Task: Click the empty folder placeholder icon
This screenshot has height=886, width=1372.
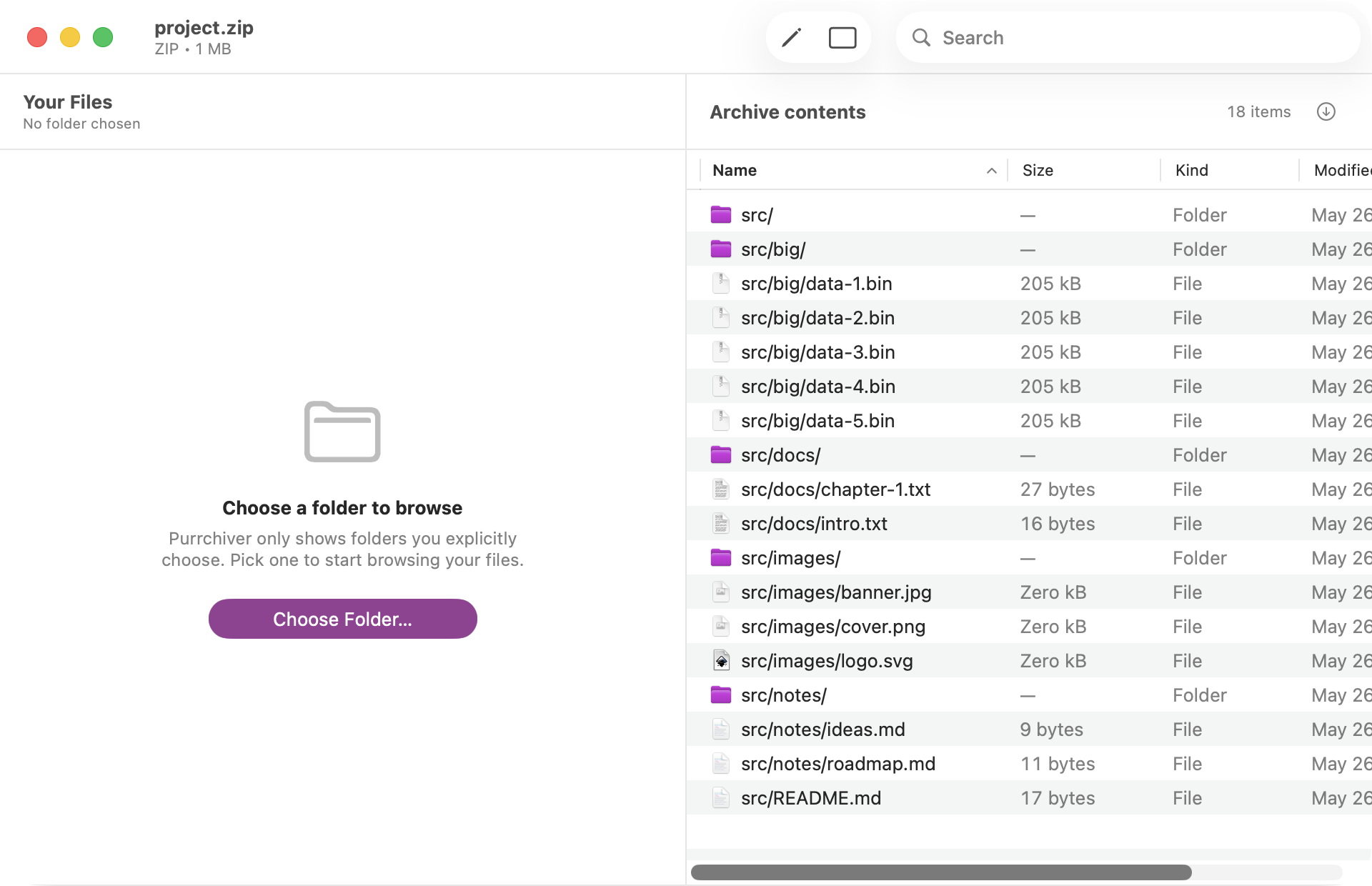Action: click(342, 432)
